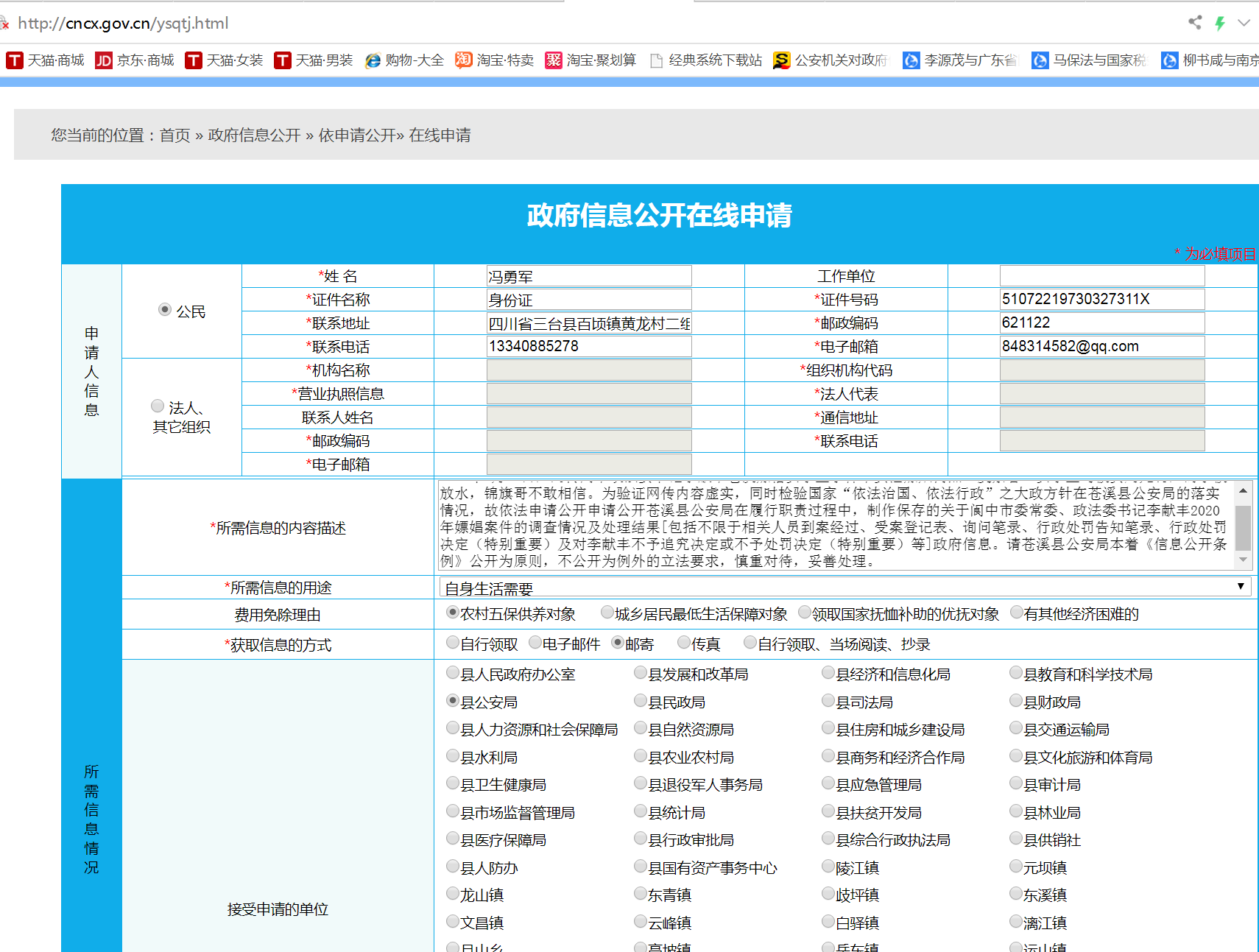The height and width of the screenshot is (952, 1259).
Task: Select 县民政局 as receiving unit
Action: [641, 701]
